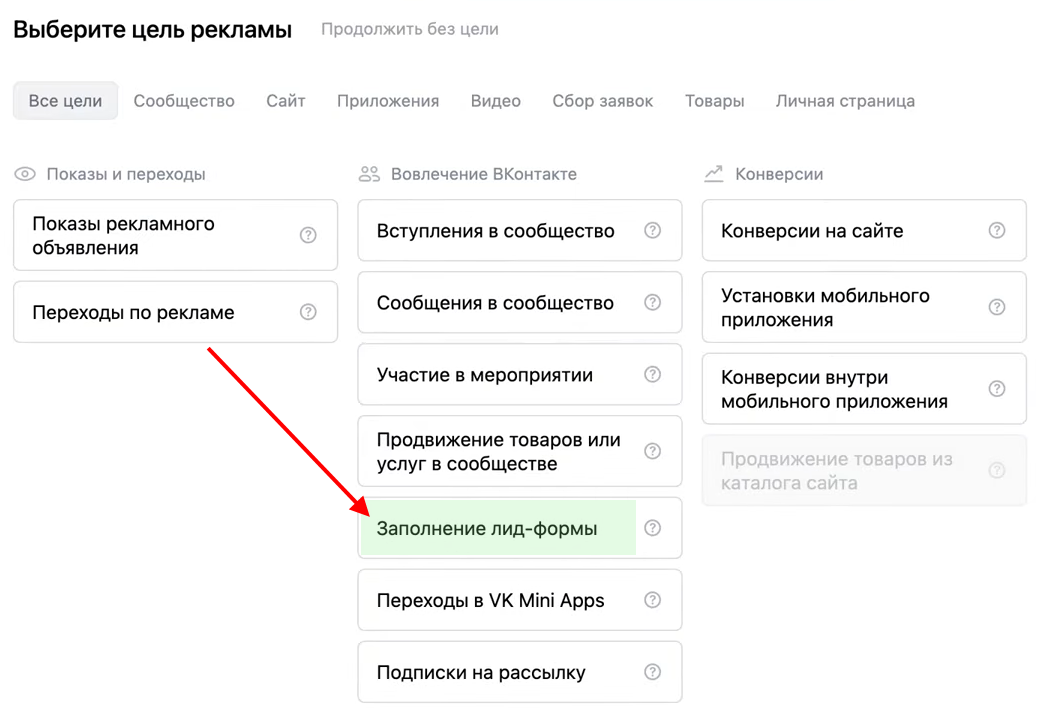Switch to the Приложения tab

coord(388,101)
